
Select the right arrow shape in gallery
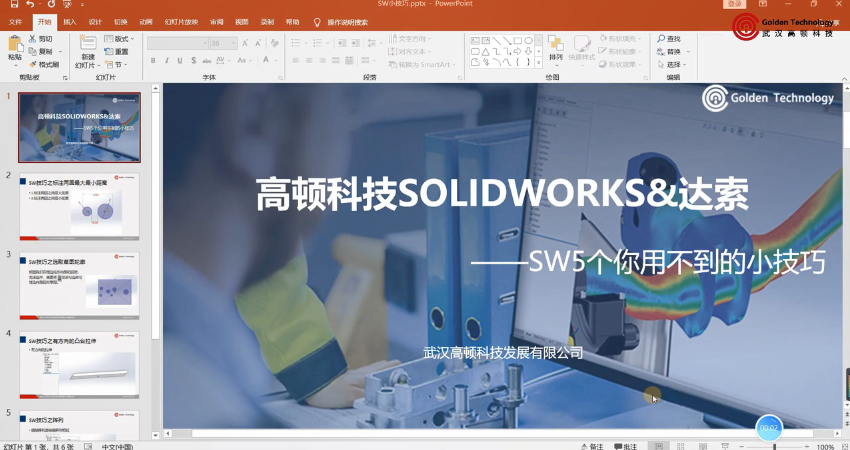517,52
